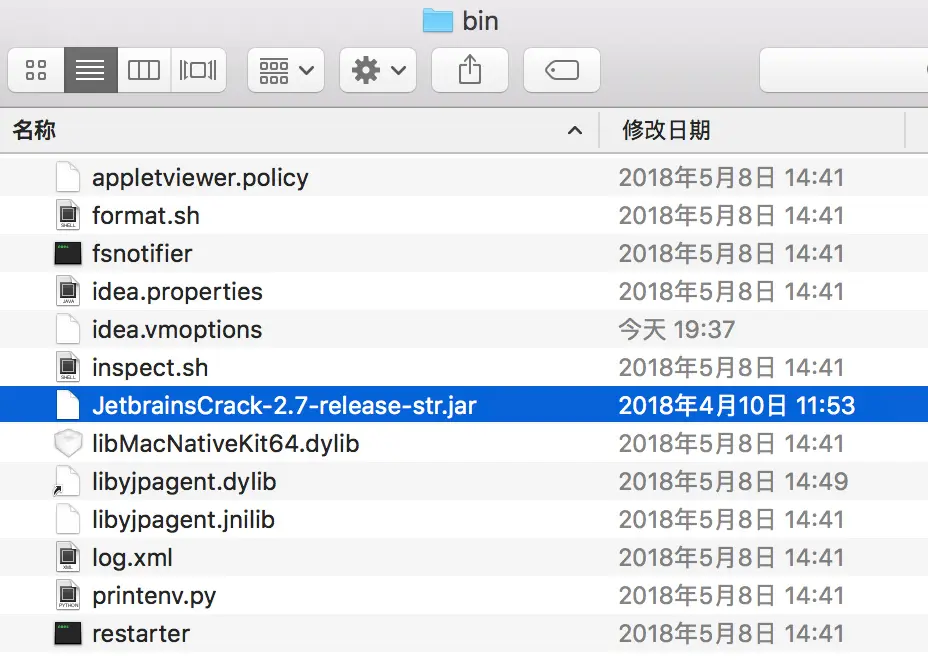Select the printenv.py file icon
The height and width of the screenshot is (668, 928).
tap(68, 595)
